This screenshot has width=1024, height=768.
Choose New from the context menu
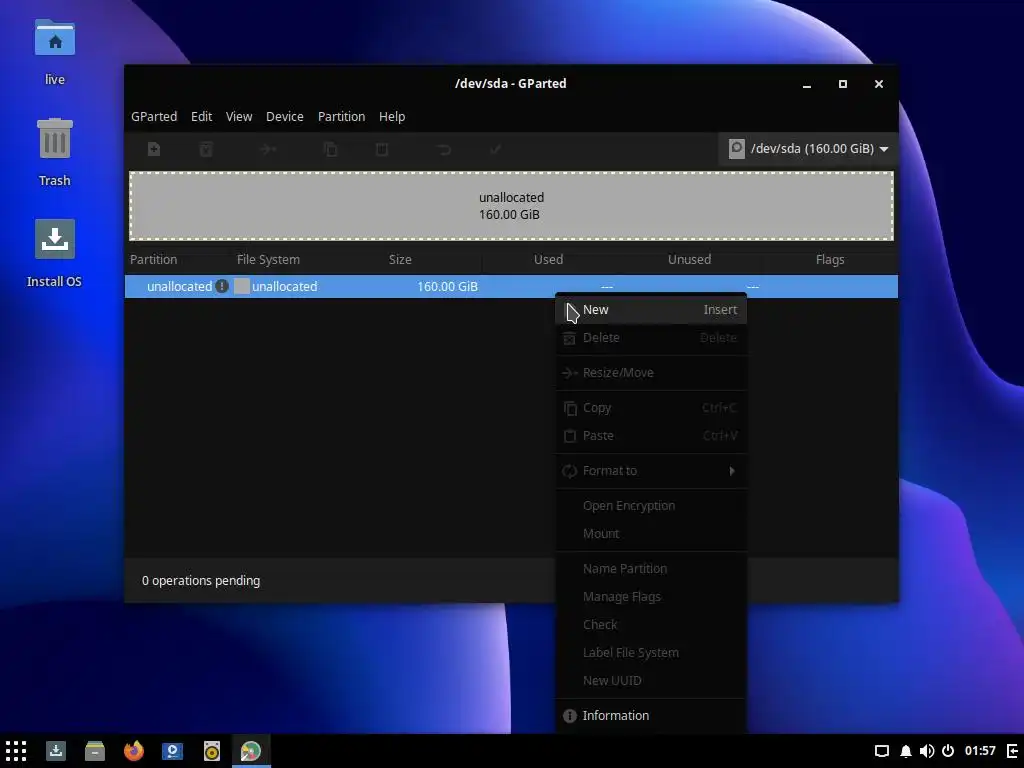coord(650,310)
